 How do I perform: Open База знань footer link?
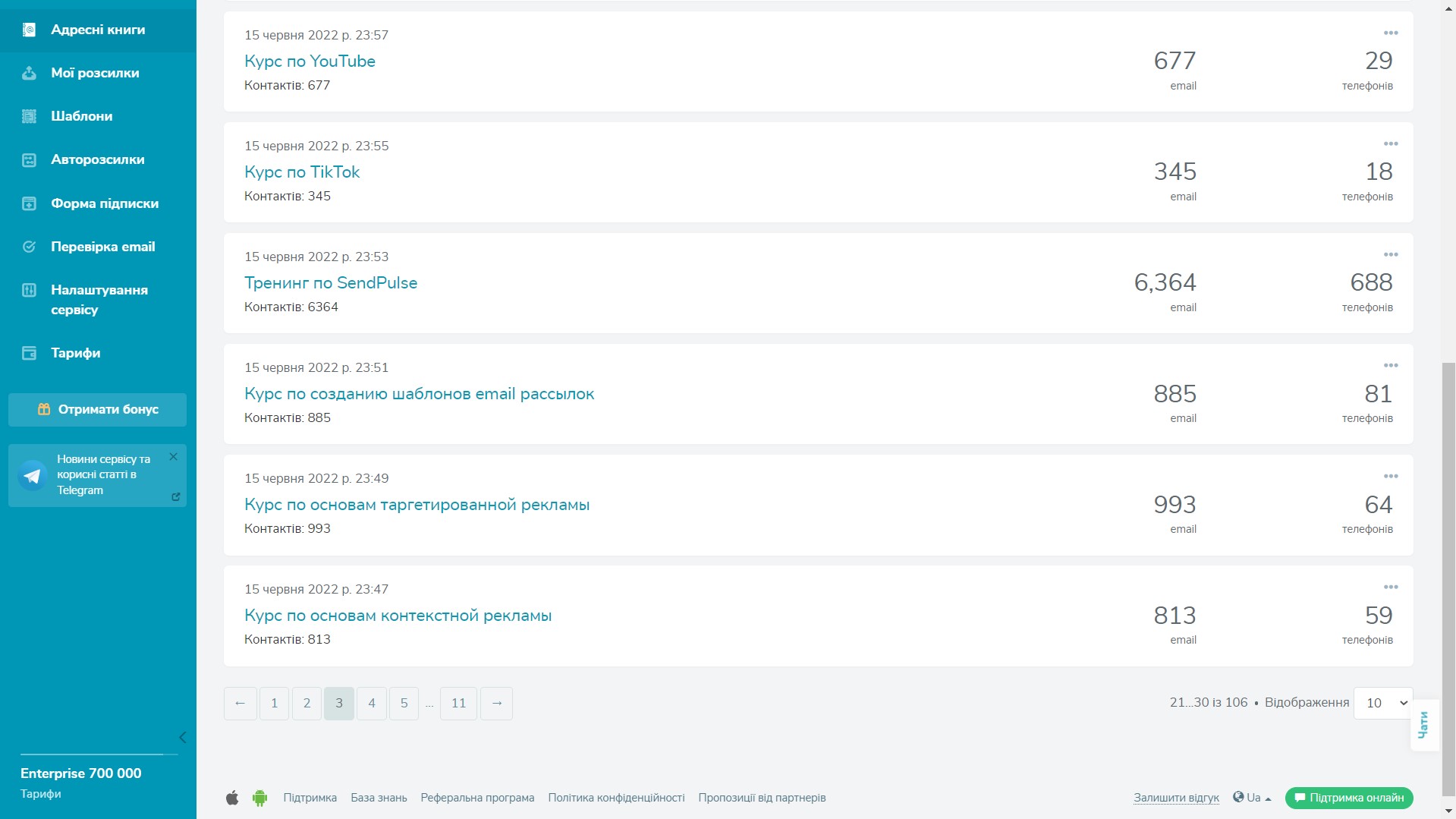point(379,798)
